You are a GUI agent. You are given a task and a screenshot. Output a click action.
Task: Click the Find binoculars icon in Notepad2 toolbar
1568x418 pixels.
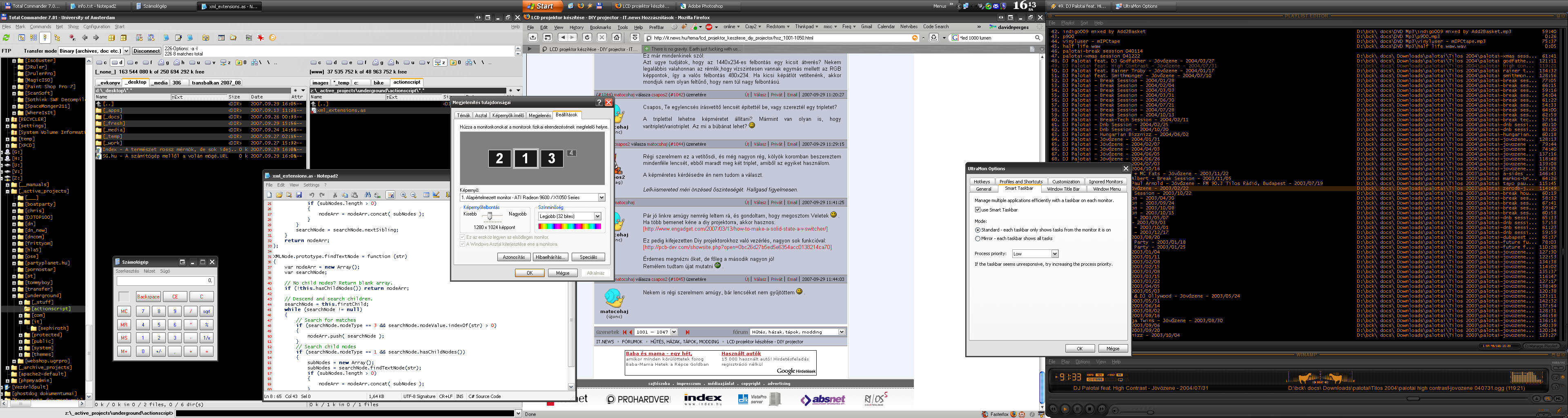tap(367, 195)
